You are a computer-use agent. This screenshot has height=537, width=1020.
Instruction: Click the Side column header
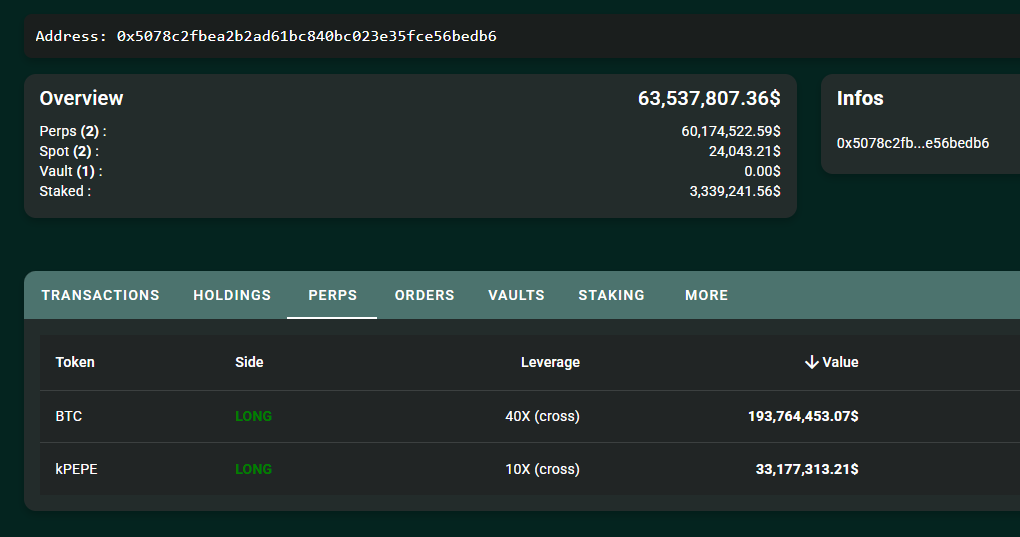pos(249,362)
